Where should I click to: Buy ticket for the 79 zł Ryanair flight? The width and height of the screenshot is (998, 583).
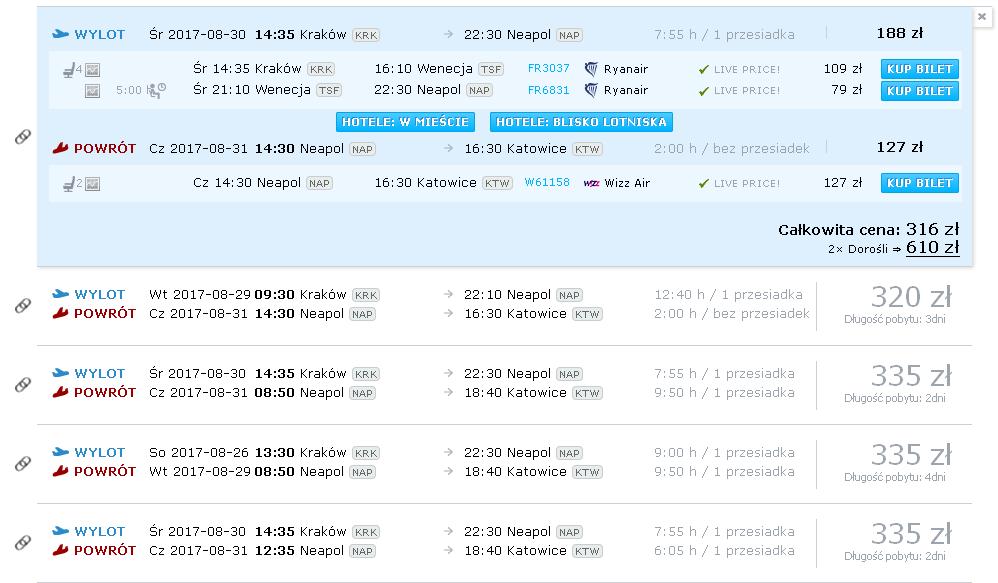(920, 90)
